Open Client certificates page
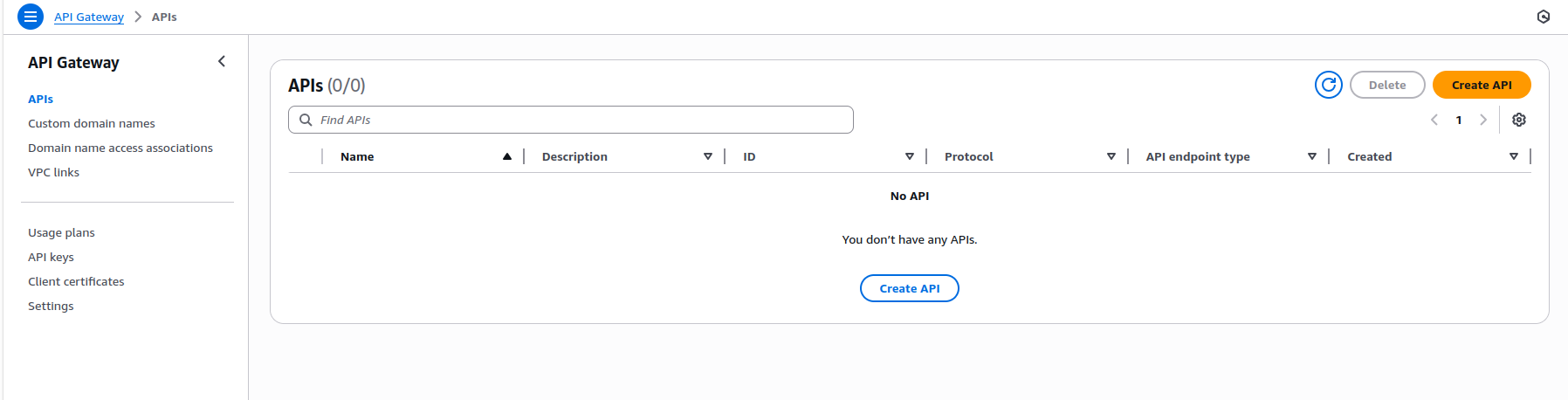The image size is (1568, 400). [76, 281]
